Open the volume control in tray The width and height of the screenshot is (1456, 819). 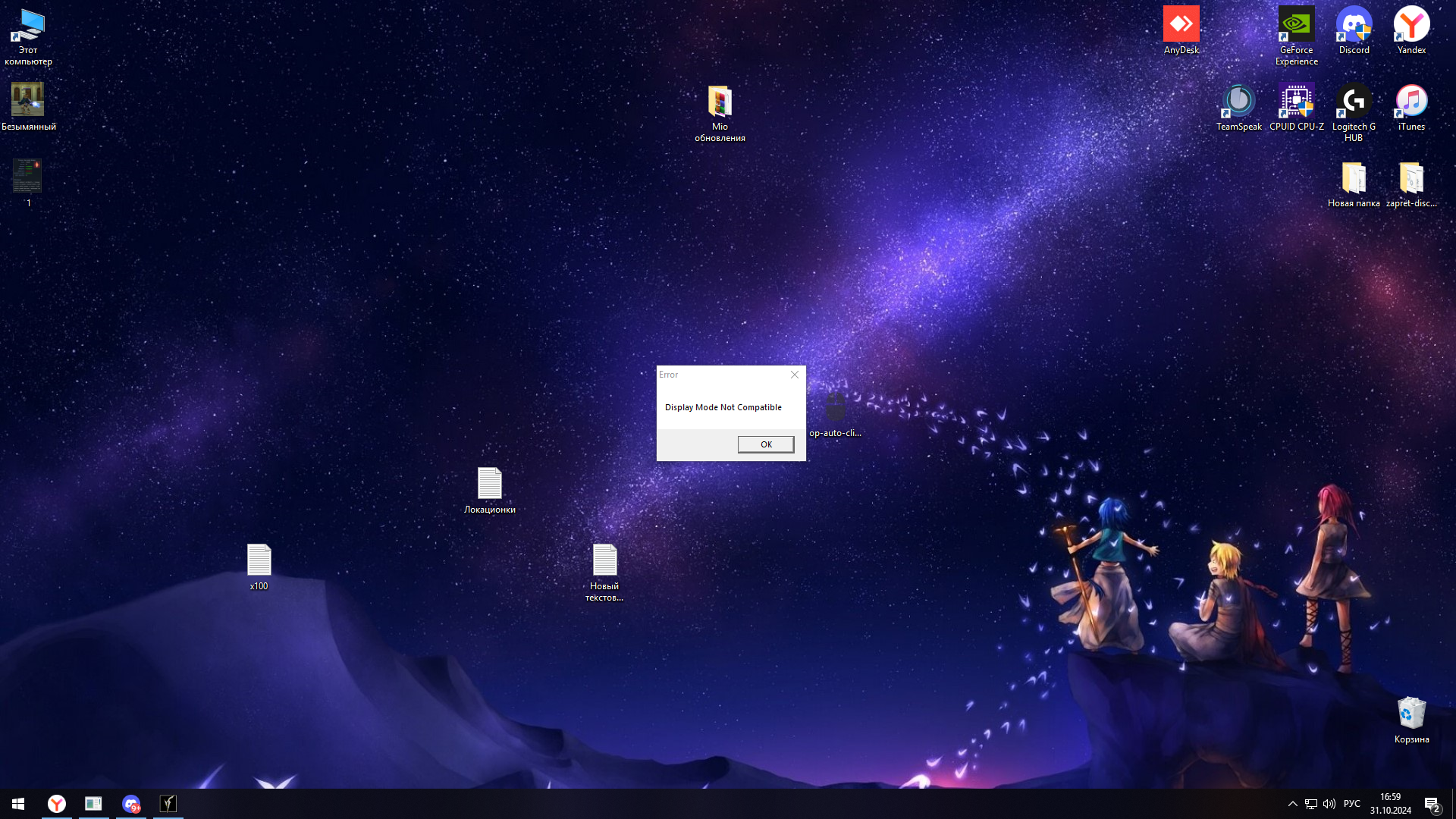click(x=1329, y=804)
